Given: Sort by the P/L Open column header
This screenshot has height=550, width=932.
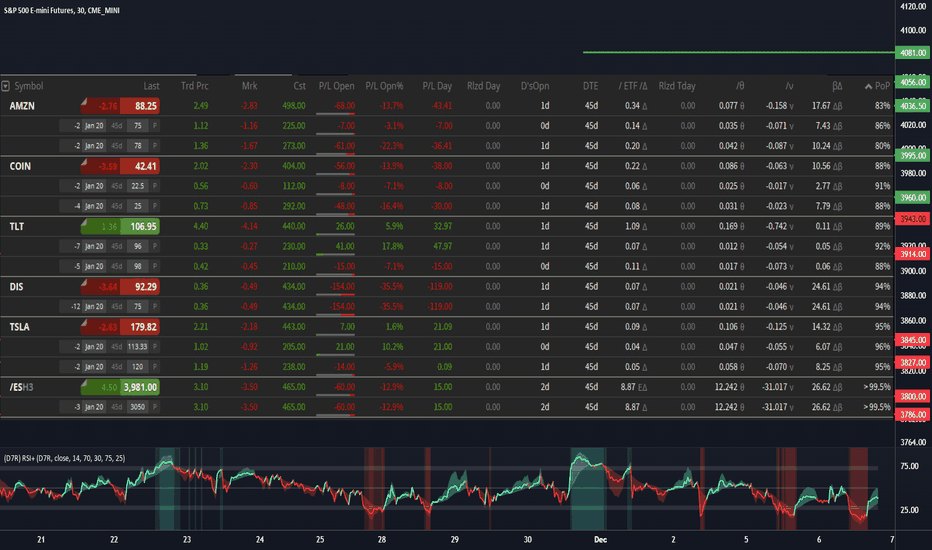Looking at the screenshot, I should coord(336,86).
